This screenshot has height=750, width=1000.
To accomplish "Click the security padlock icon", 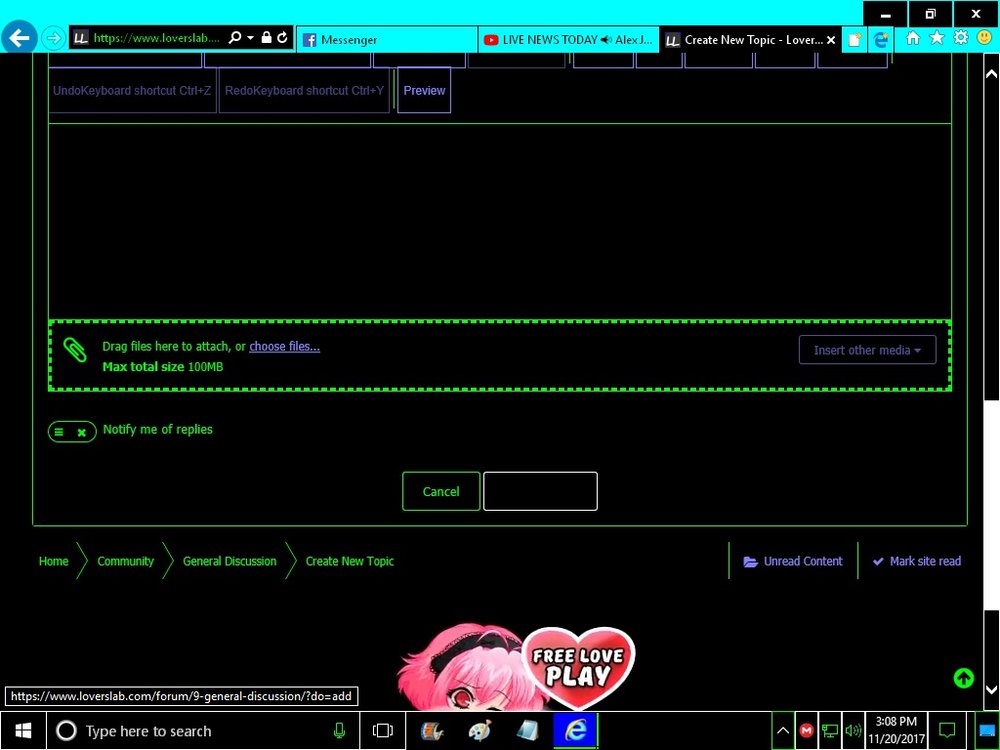I will [x=267, y=38].
